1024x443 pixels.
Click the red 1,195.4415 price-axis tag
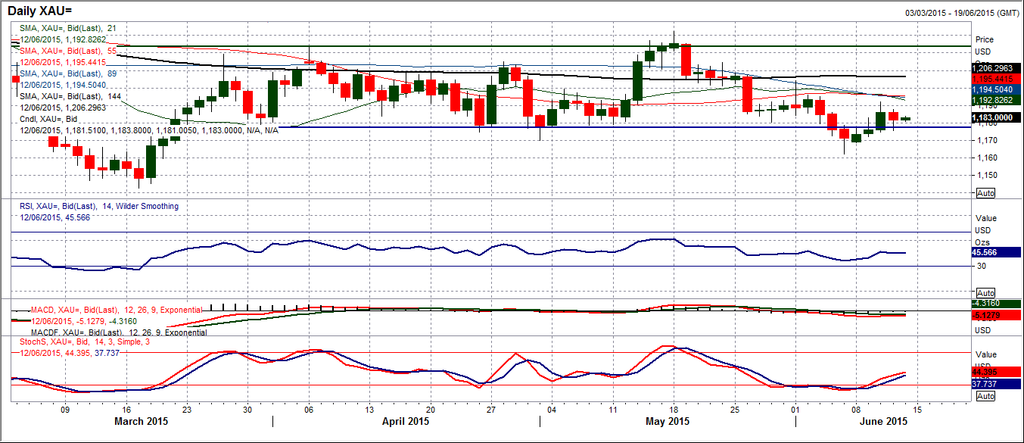click(998, 77)
